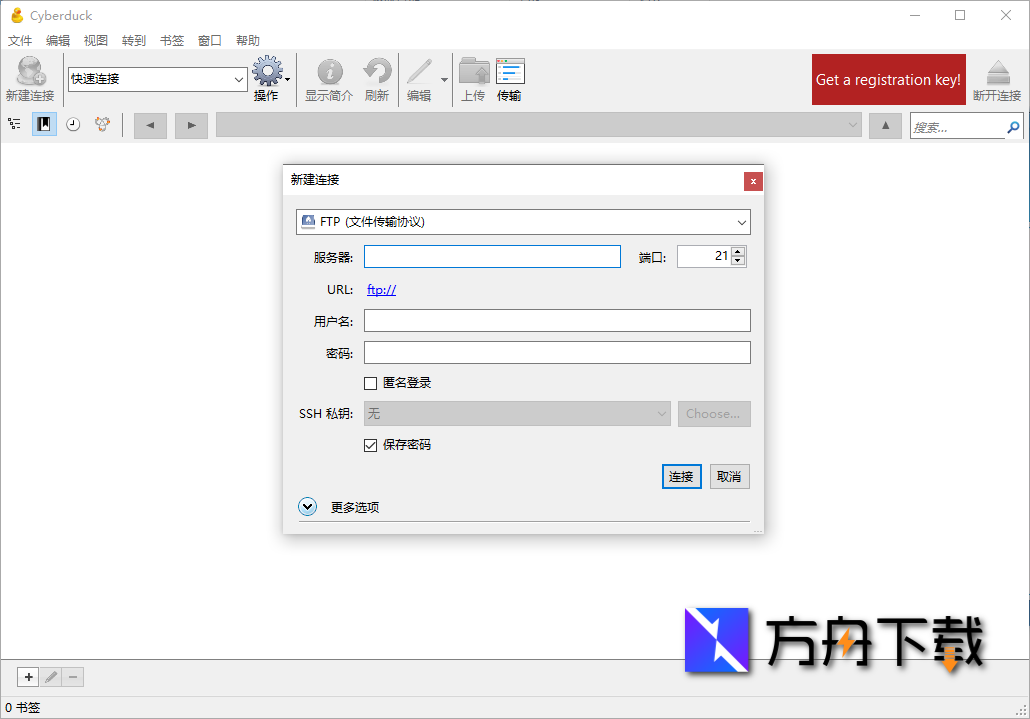
Task: Enable anonymous login (匿名登录) checkbox
Action: pos(371,383)
